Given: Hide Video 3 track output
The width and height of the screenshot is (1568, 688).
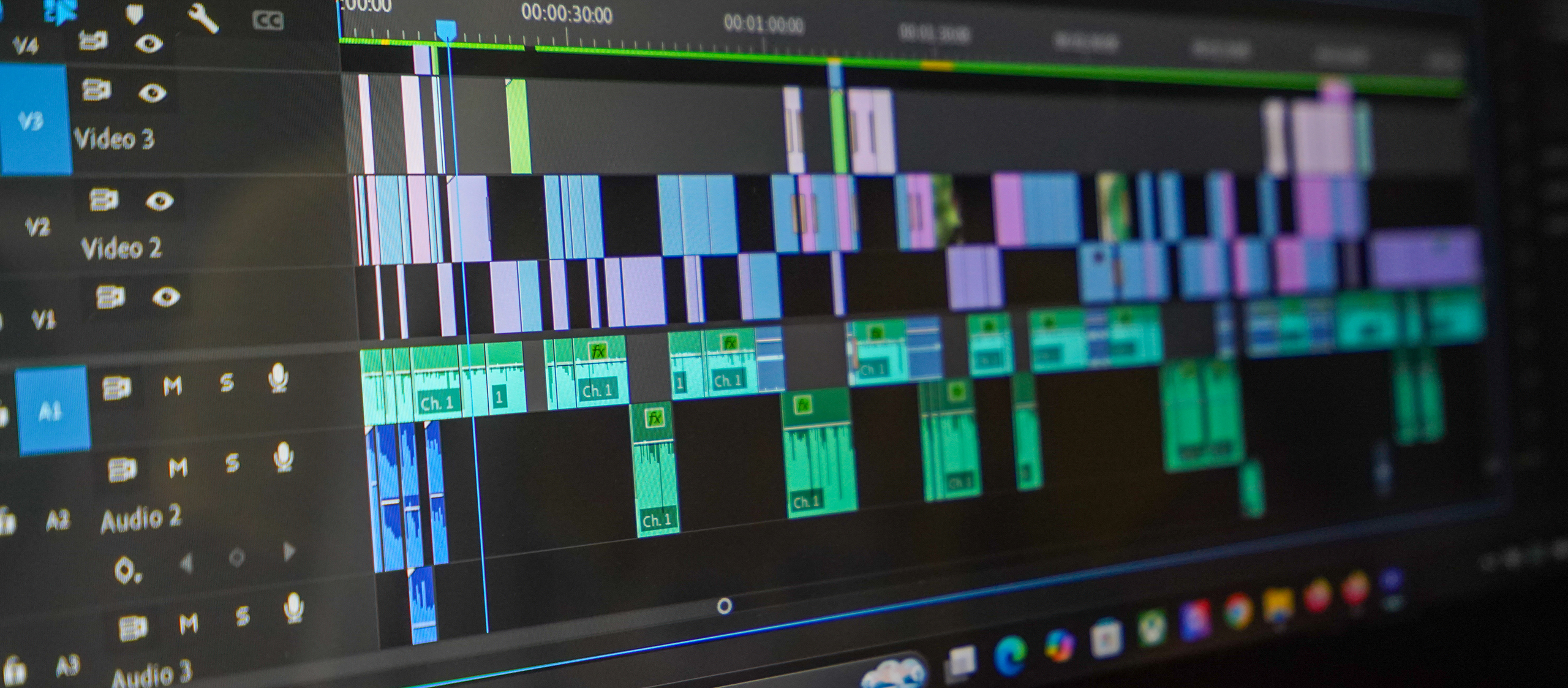Looking at the screenshot, I should point(152,93).
